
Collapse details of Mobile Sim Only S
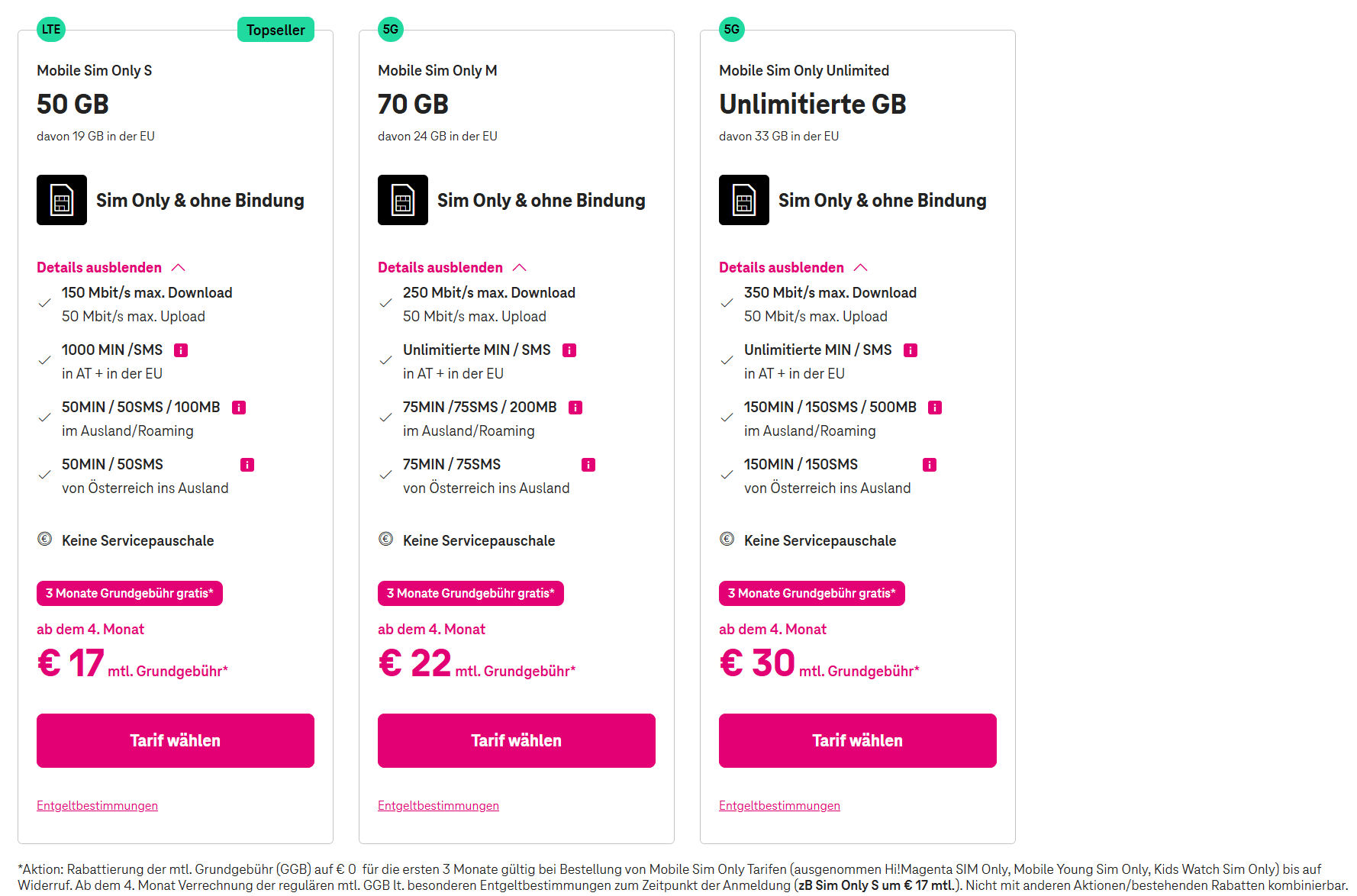(111, 268)
